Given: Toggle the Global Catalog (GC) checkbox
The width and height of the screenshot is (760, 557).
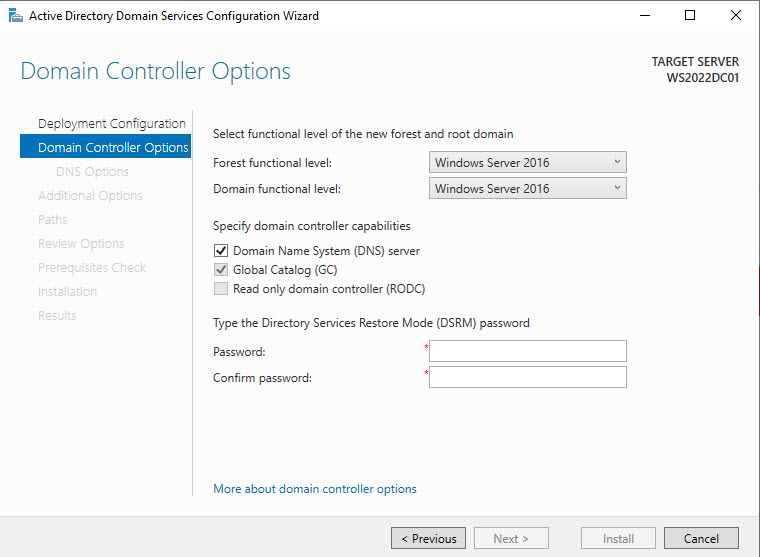Looking at the screenshot, I should (x=221, y=270).
